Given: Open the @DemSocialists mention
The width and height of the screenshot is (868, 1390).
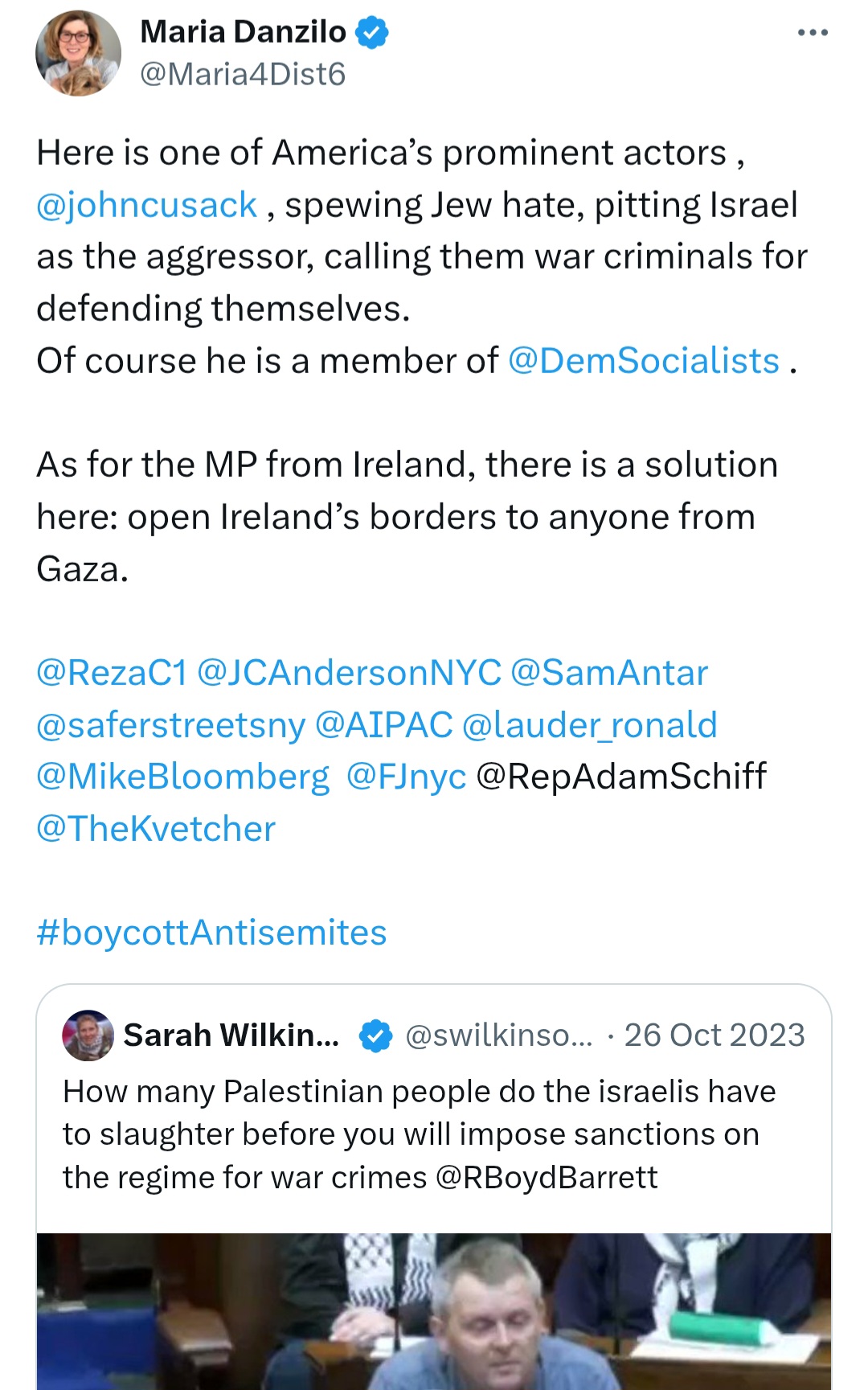Looking at the screenshot, I should pyautogui.click(x=643, y=361).
